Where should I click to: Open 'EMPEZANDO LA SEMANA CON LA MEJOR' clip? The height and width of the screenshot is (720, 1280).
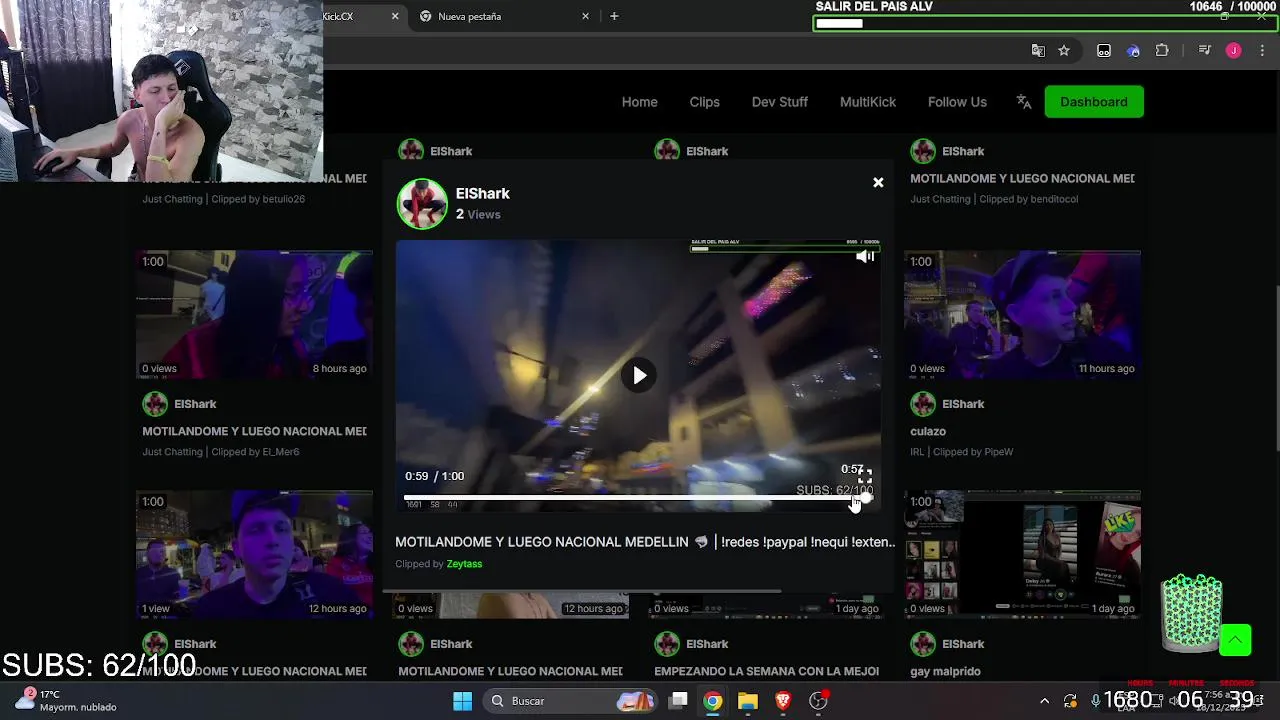tap(766, 671)
